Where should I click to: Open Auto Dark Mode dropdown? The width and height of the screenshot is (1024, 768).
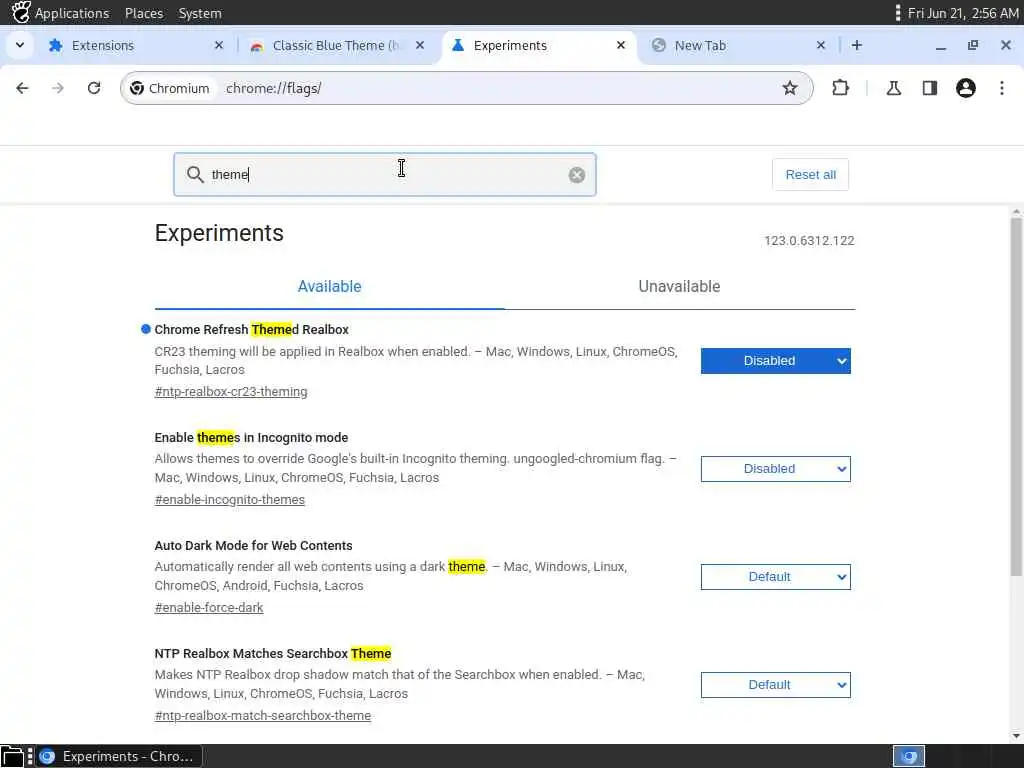[x=776, y=577]
